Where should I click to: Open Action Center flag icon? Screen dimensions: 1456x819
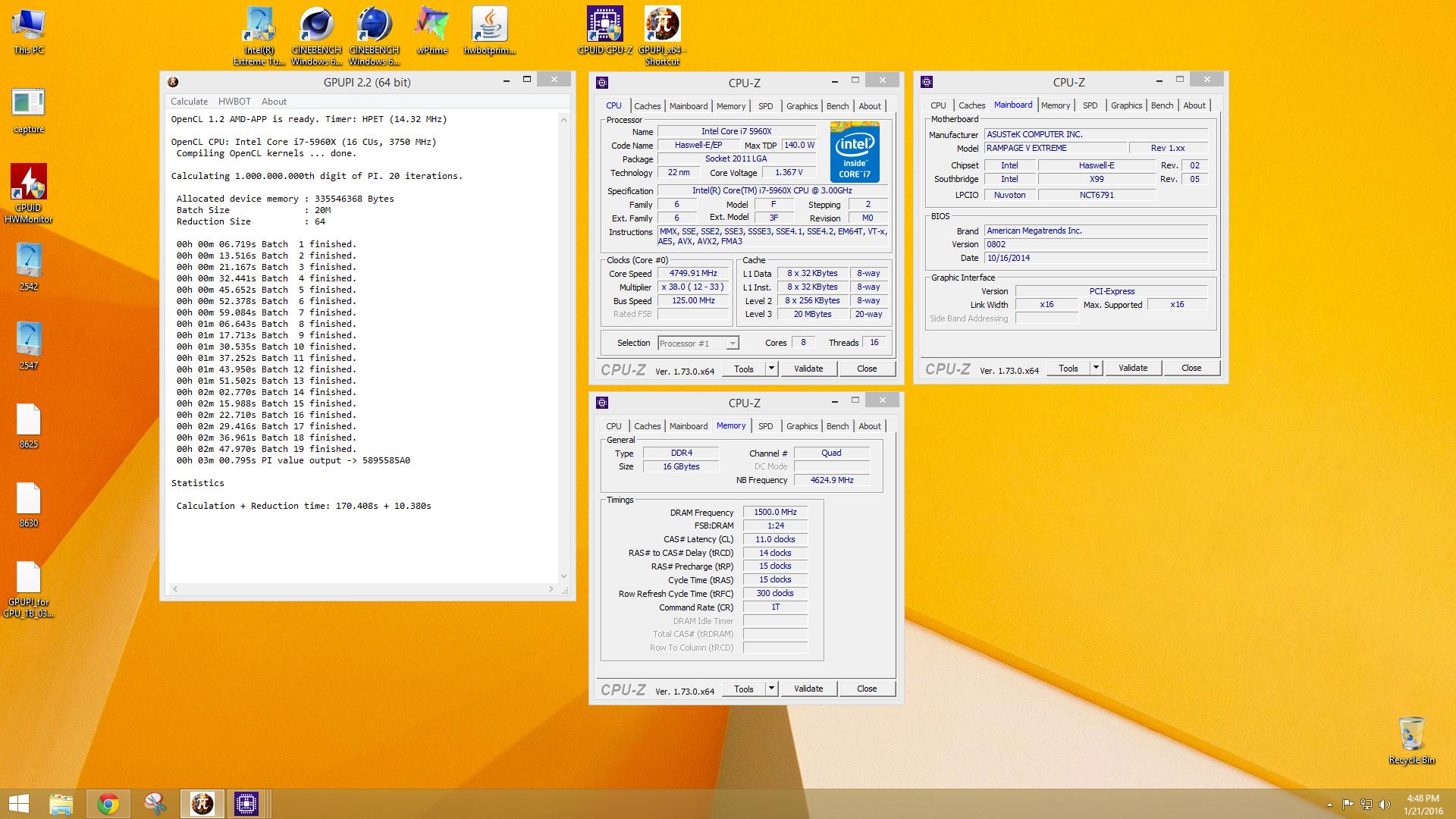click(x=1348, y=805)
